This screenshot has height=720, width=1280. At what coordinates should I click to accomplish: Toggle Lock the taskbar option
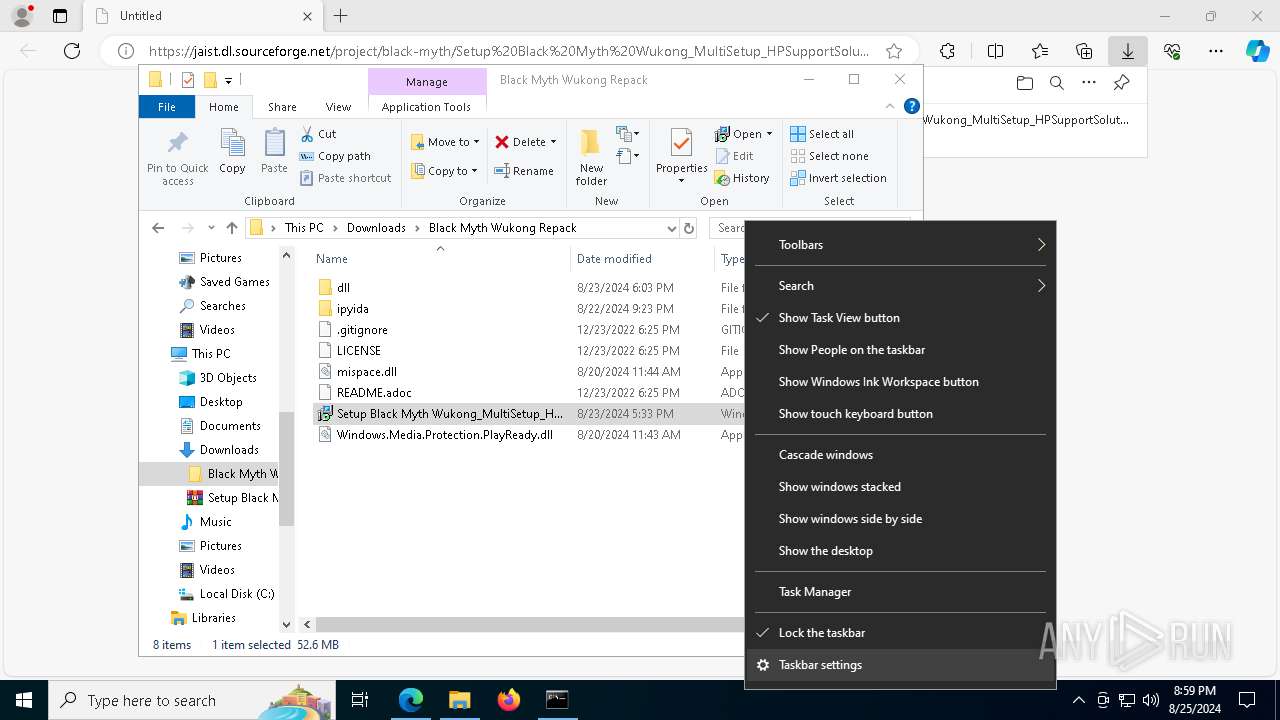pos(900,633)
